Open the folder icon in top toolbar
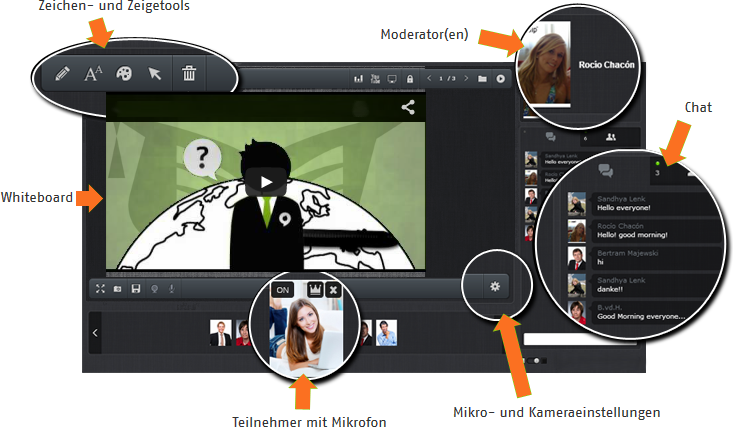 coord(482,78)
